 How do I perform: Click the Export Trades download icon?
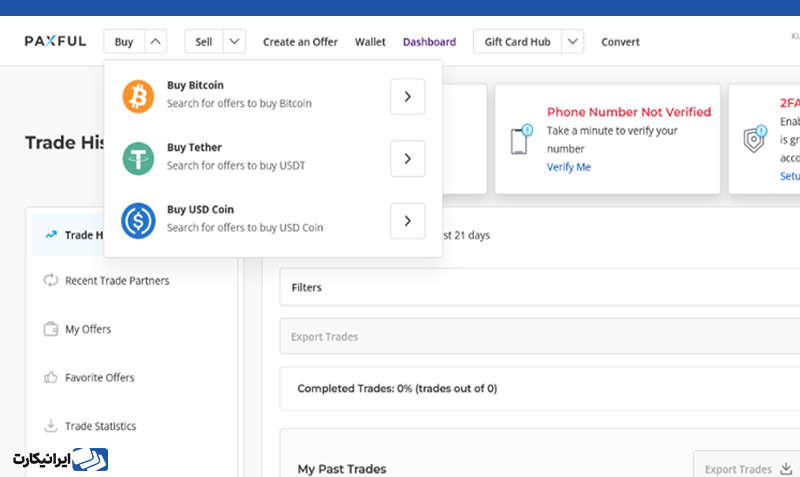[x=786, y=468]
